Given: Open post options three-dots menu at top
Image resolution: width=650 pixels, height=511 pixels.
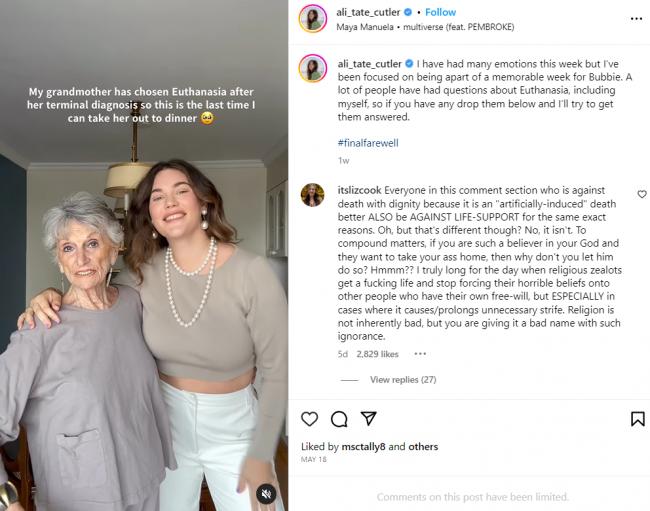Looking at the screenshot, I should pos(636,19).
